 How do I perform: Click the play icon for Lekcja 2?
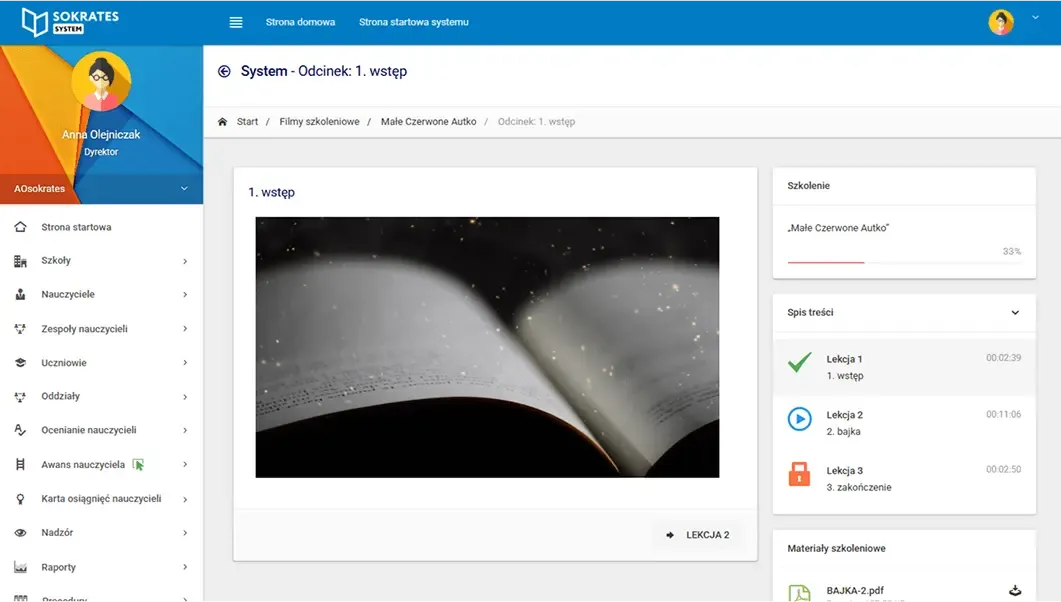(x=799, y=419)
